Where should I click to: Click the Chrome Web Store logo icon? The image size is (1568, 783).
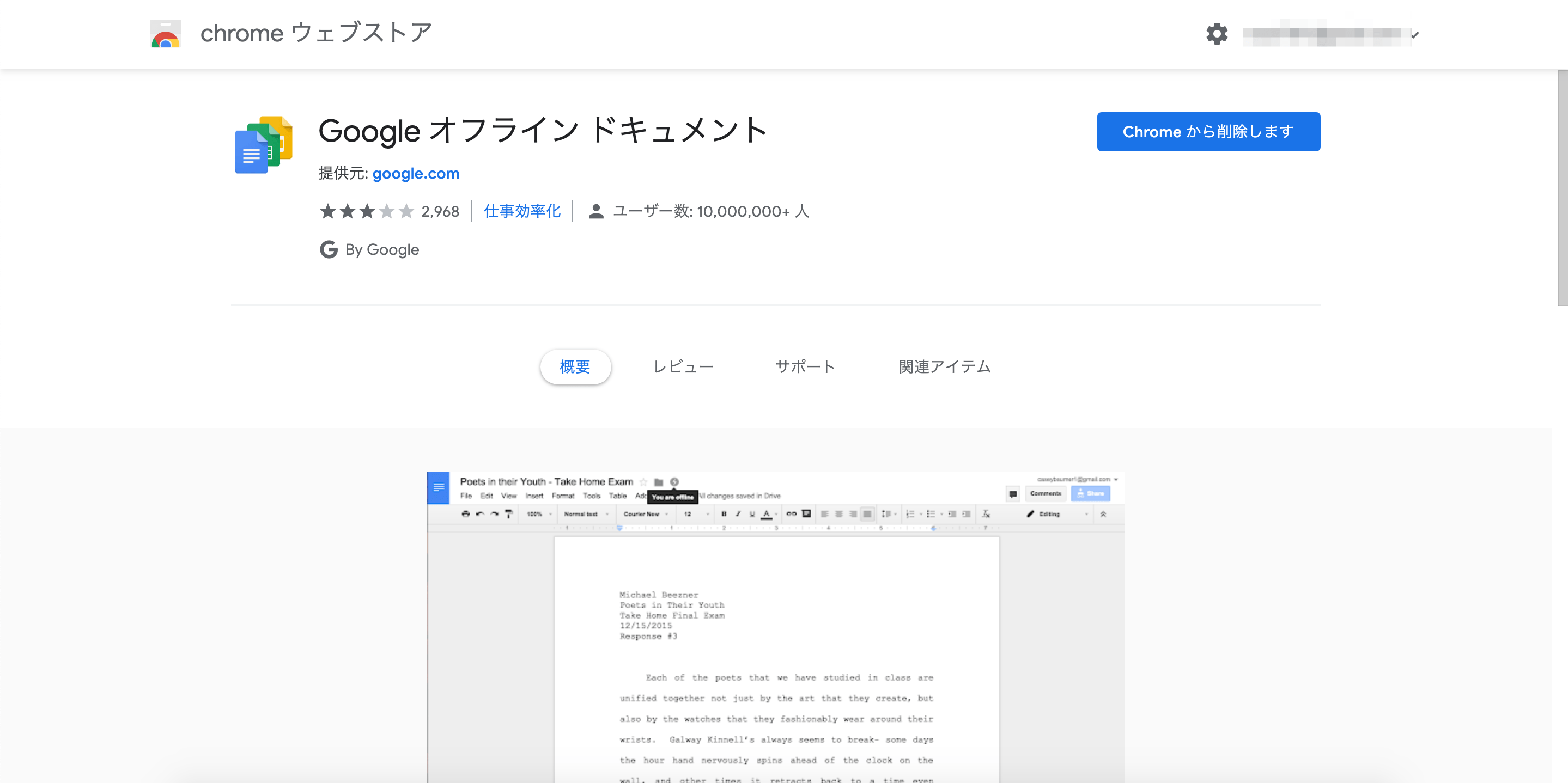[x=166, y=34]
